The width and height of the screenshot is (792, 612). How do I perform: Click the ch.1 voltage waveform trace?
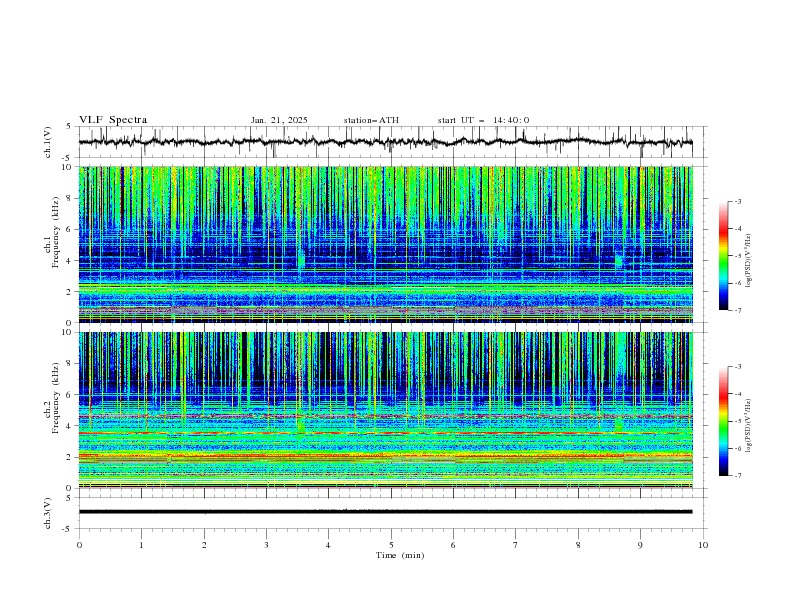coord(385,142)
